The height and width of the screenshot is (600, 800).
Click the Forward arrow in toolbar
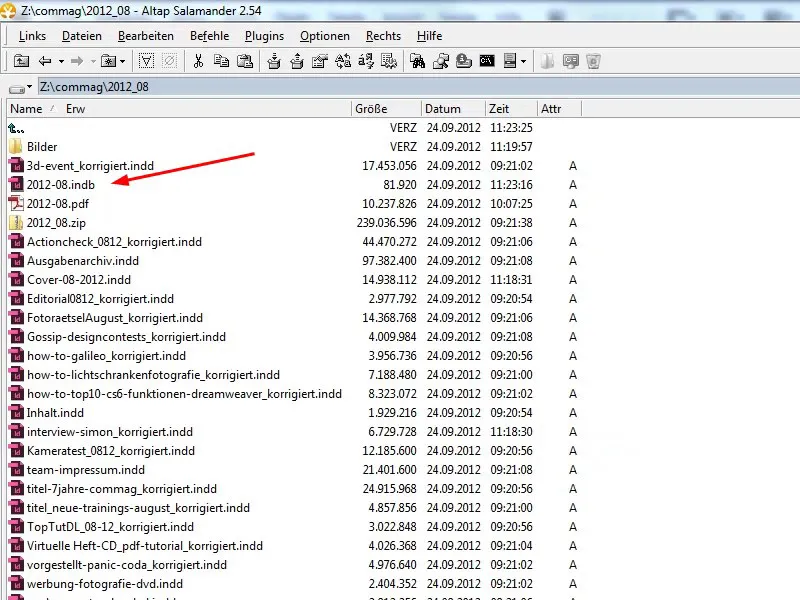click(77, 61)
